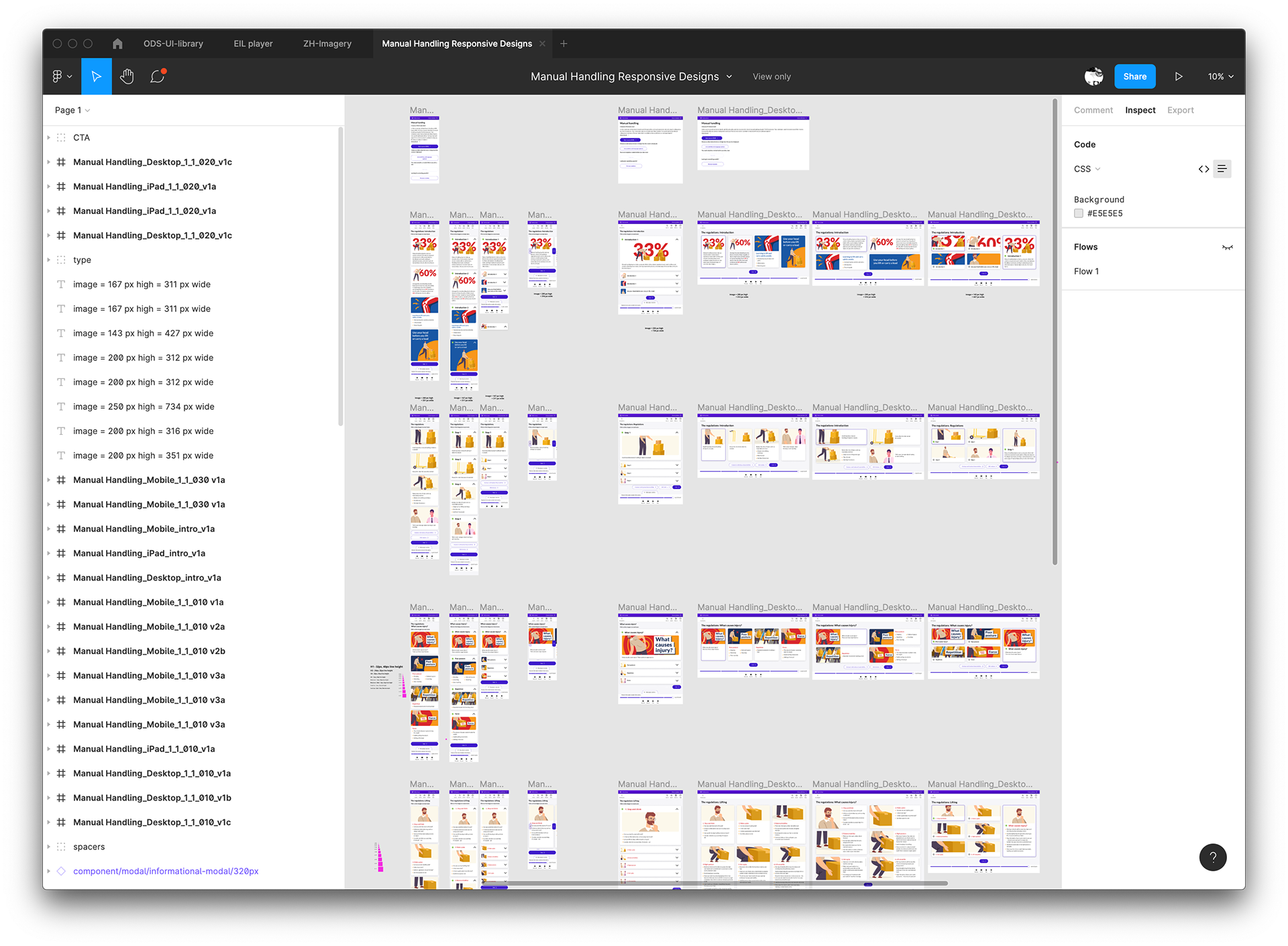Screen dimensions: 1288x946
Task: Select Flow 1 in the Flows list
Action: (x=1086, y=272)
